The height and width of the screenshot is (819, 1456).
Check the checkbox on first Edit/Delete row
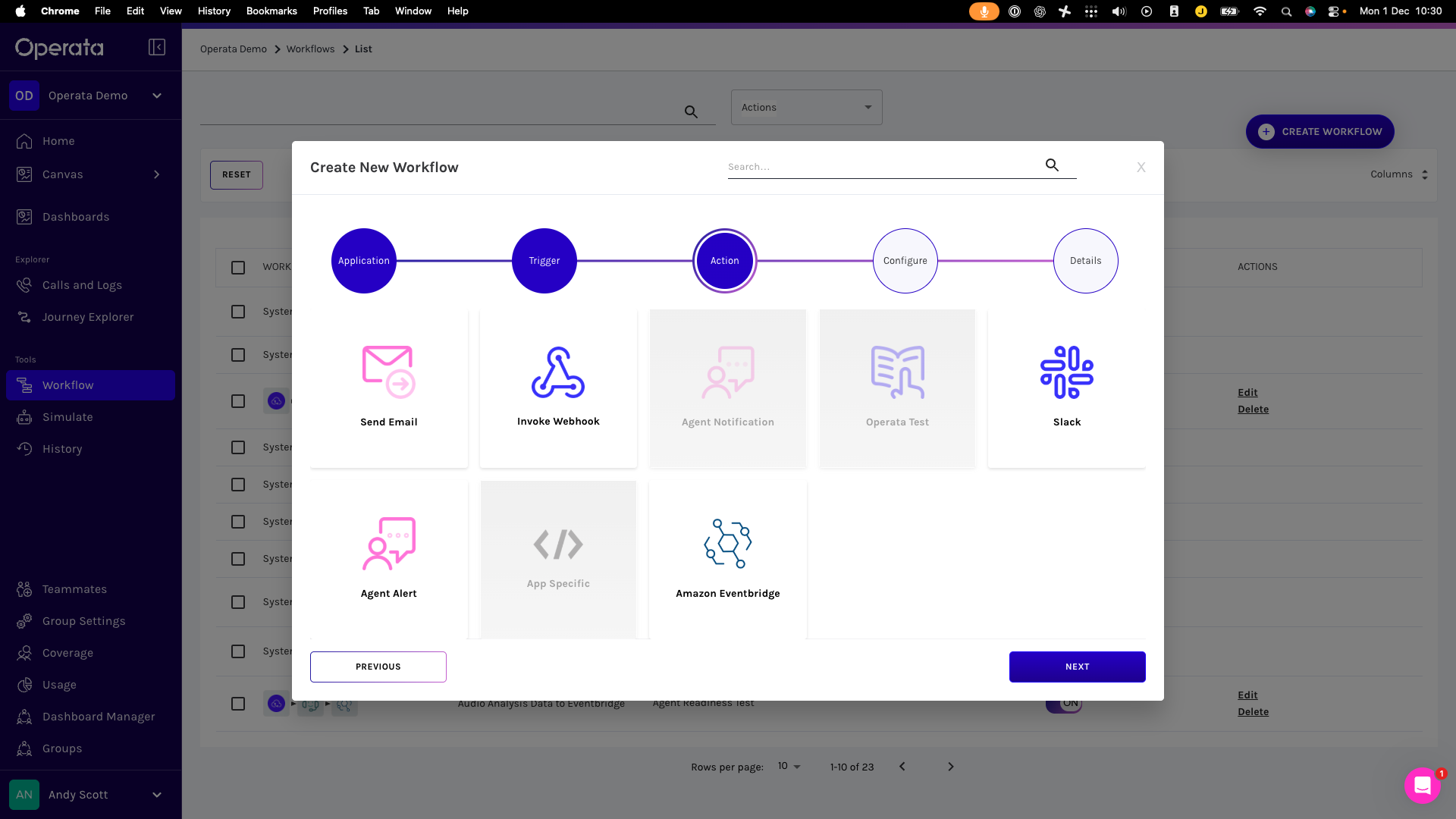[x=238, y=401]
